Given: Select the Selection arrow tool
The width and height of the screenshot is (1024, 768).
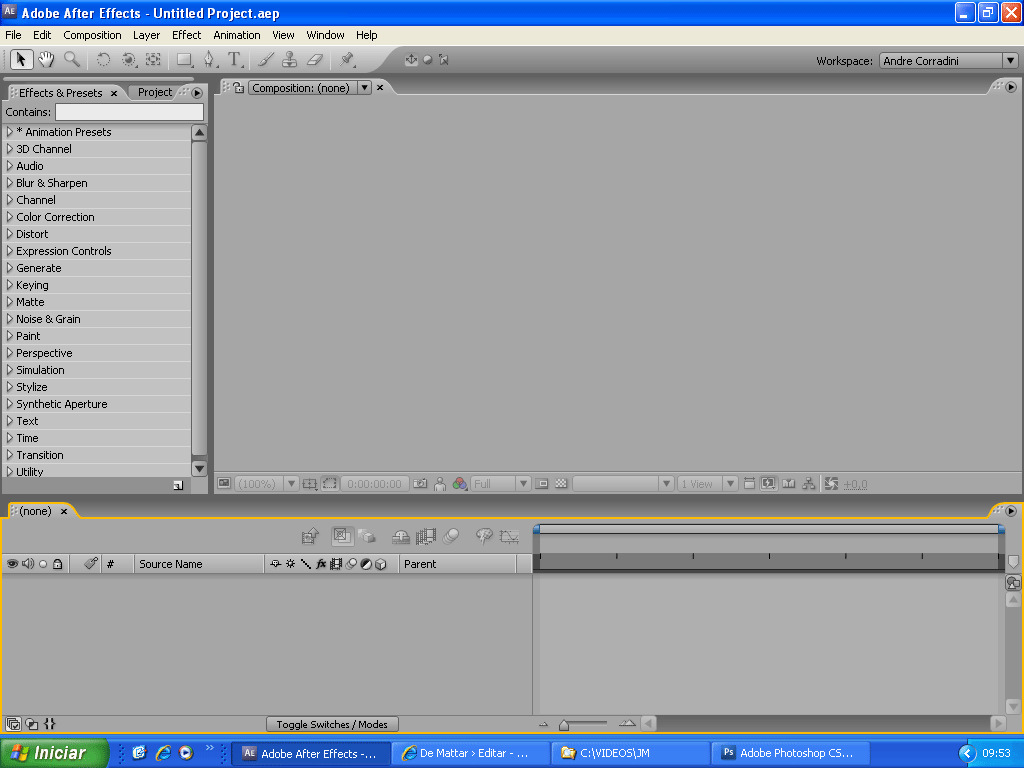Looking at the screenshot, I should pyautogui.click(x=21, y=60).
